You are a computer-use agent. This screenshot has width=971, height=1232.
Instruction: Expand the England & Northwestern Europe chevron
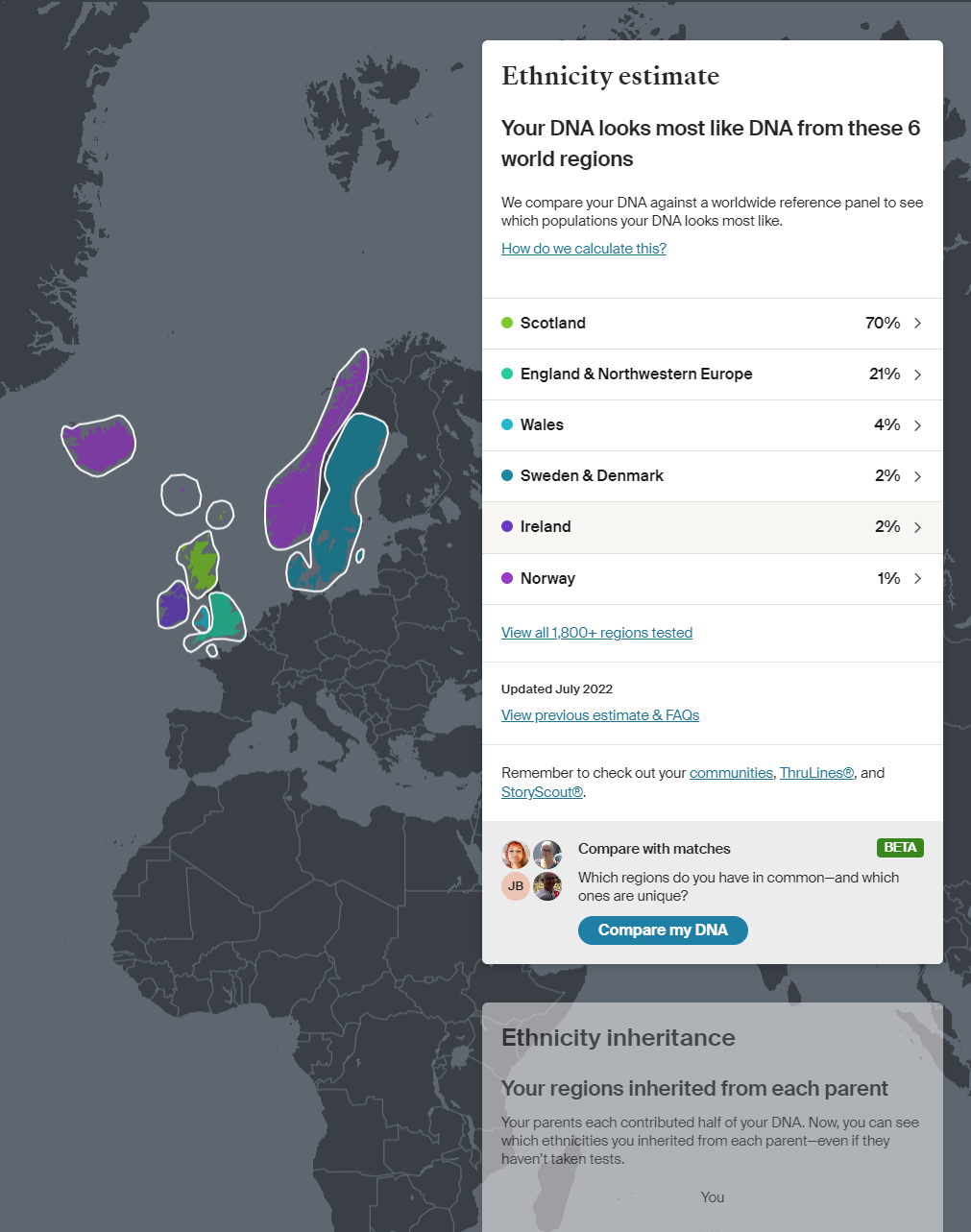pos(917,374)
